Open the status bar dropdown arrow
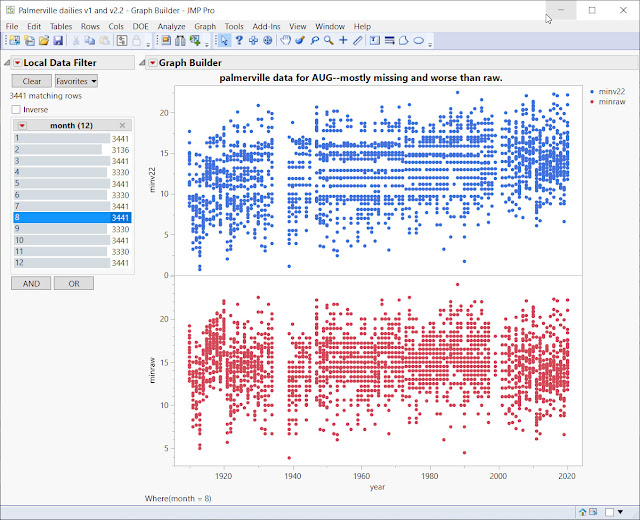The image size is (640, 520). [x=620, y=512]
